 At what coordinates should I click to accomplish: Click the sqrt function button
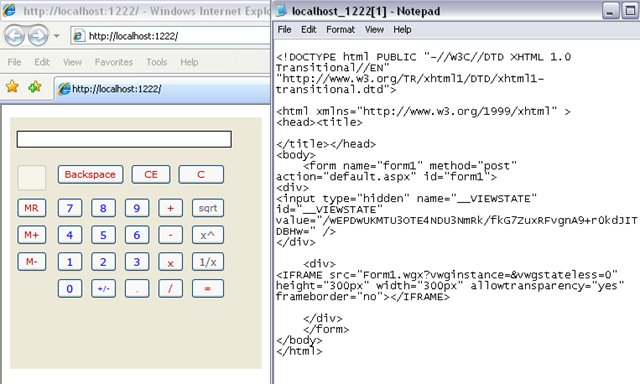click(x=208, y=208)
